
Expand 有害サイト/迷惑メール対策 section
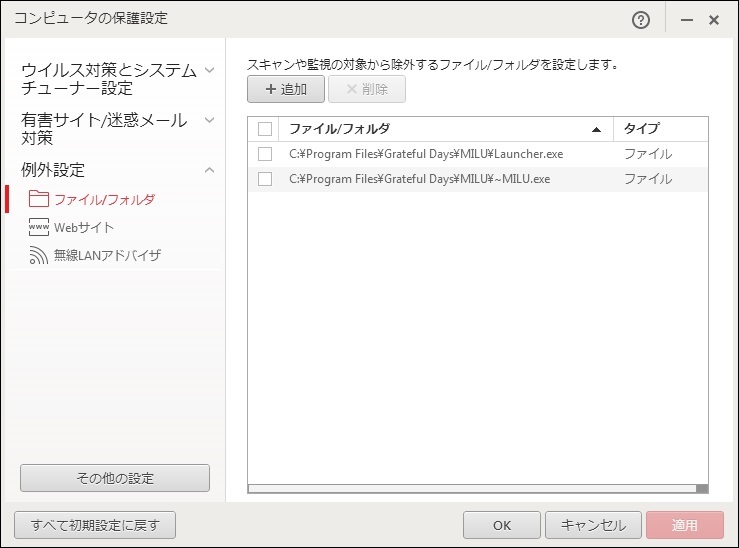click(x=209, y=120)
